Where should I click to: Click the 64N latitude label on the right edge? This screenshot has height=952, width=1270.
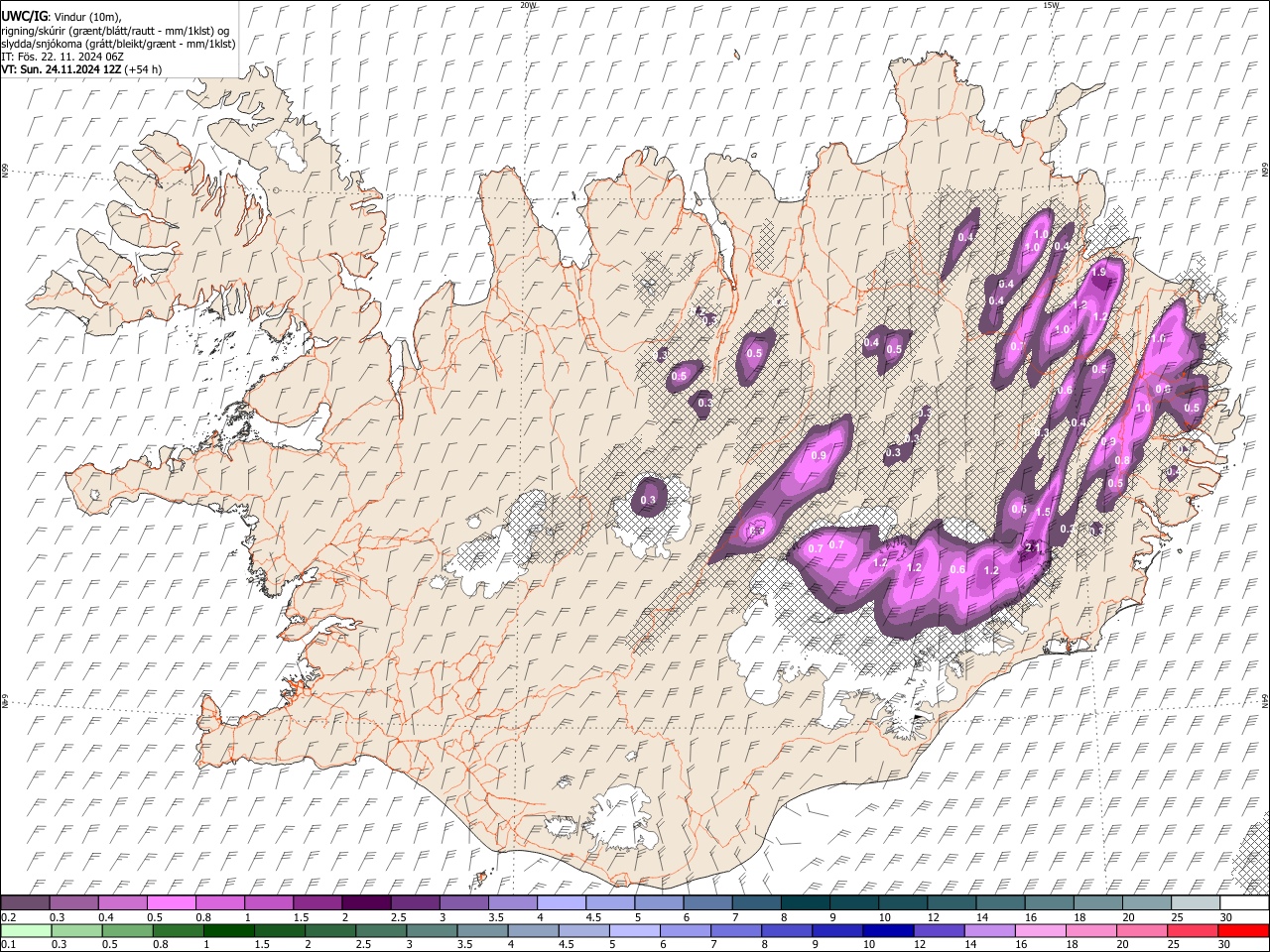tap(1265, 701)
